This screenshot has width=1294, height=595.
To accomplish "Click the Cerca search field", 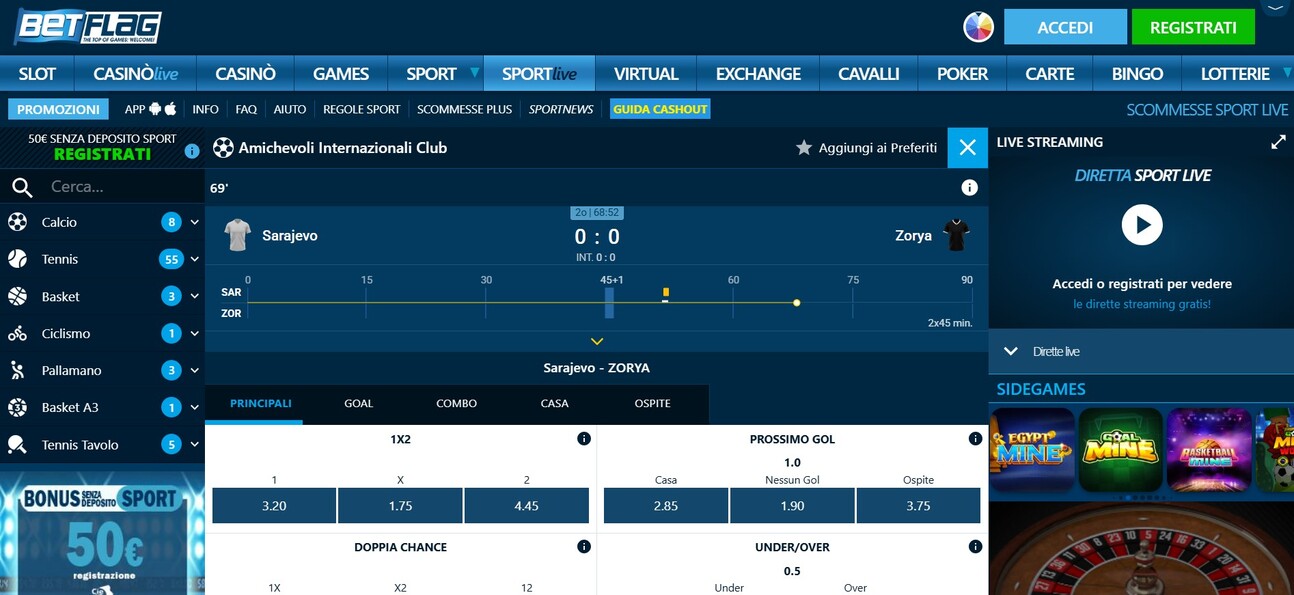I will pos(120,186).
